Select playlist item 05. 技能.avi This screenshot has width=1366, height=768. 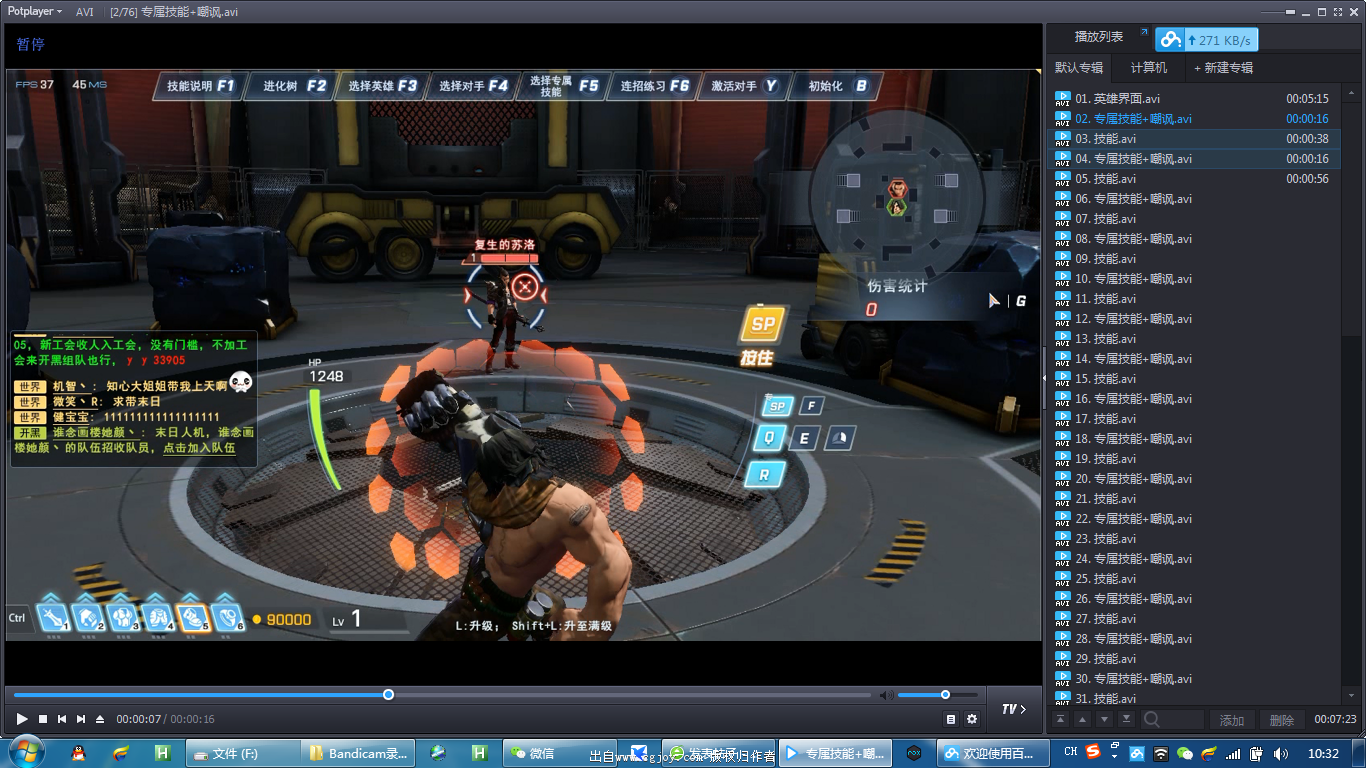1194,179
